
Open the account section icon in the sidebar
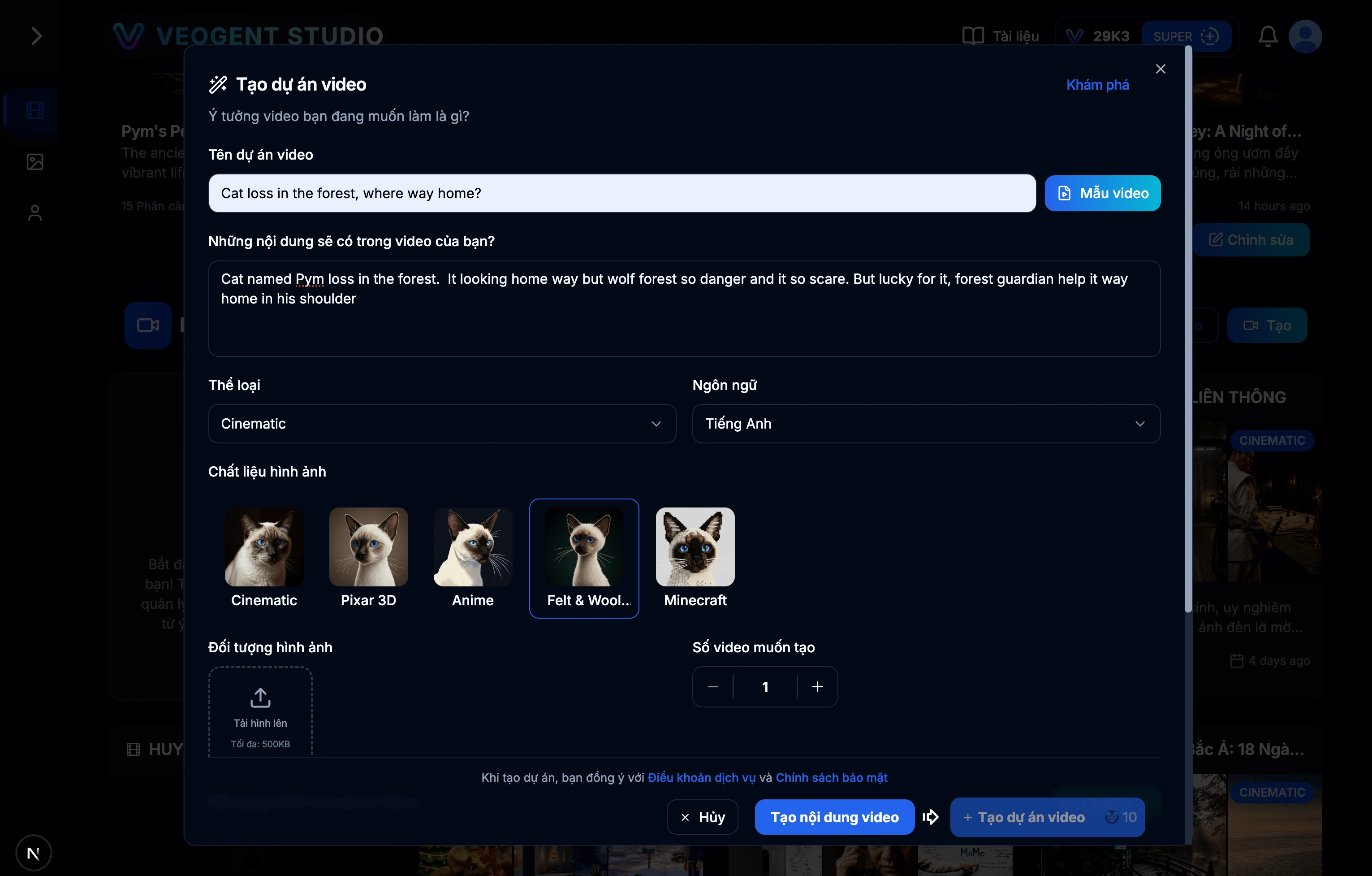pos(34,212)
